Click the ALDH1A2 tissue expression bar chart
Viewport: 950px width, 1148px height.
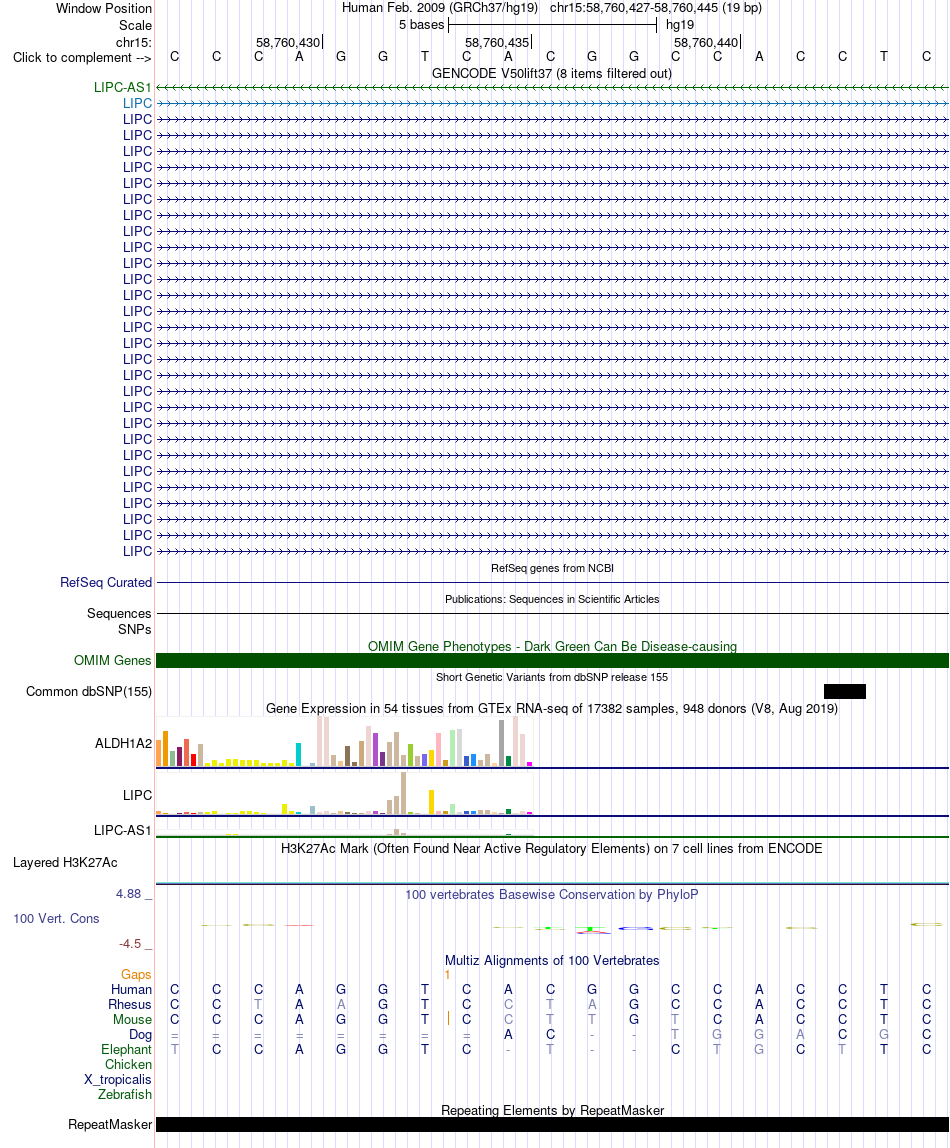(x=344, y=742)
